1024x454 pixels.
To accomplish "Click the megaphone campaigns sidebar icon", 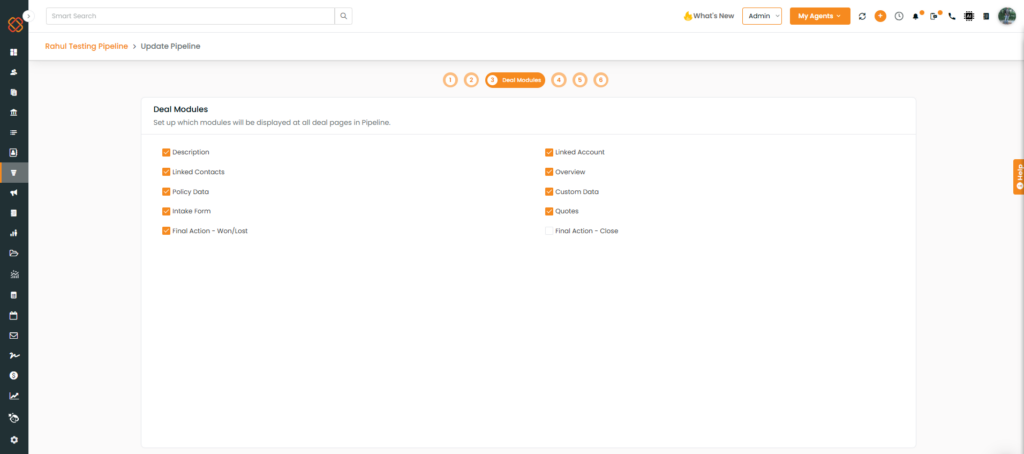I will [x=14, y=192].
